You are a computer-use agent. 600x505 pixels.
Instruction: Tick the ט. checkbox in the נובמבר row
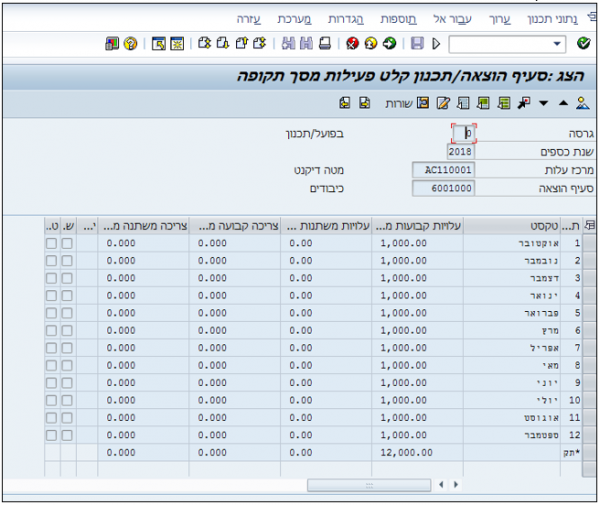pyautogui.click(x=51, y=261)
